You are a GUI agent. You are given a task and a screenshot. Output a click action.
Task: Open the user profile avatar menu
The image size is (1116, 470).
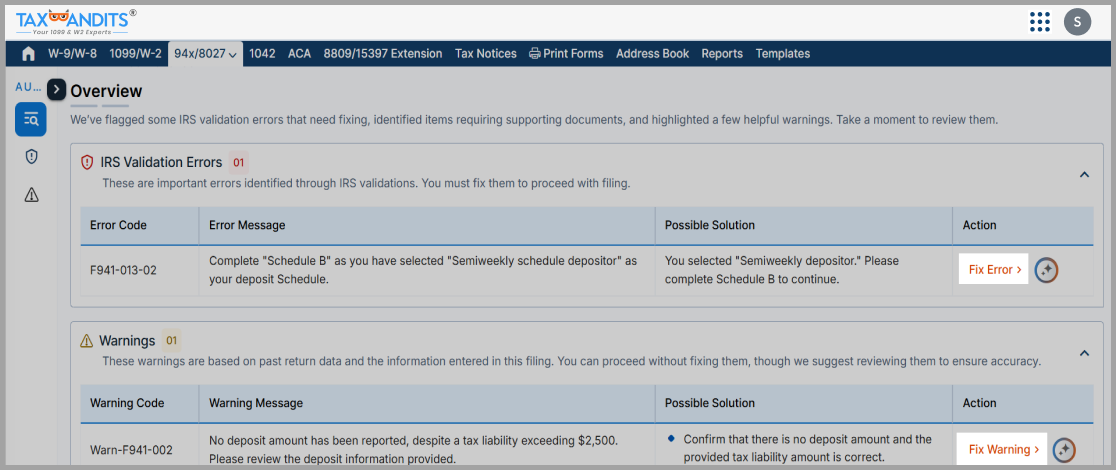coord(1077,21)
